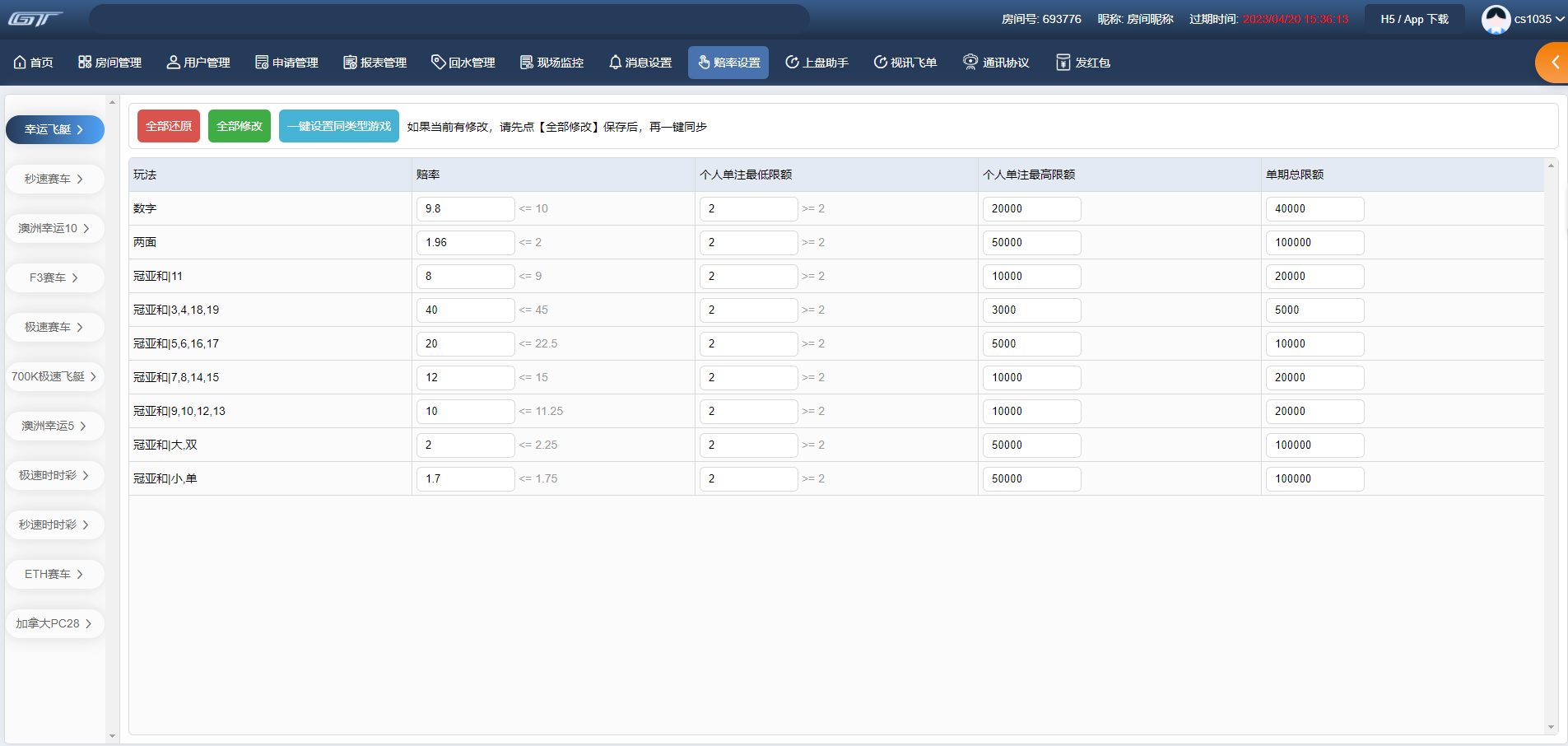The height and width of the screenshot is (746, 1568).
Task: Click the user avatar icon
Action: click(1496, 19)
